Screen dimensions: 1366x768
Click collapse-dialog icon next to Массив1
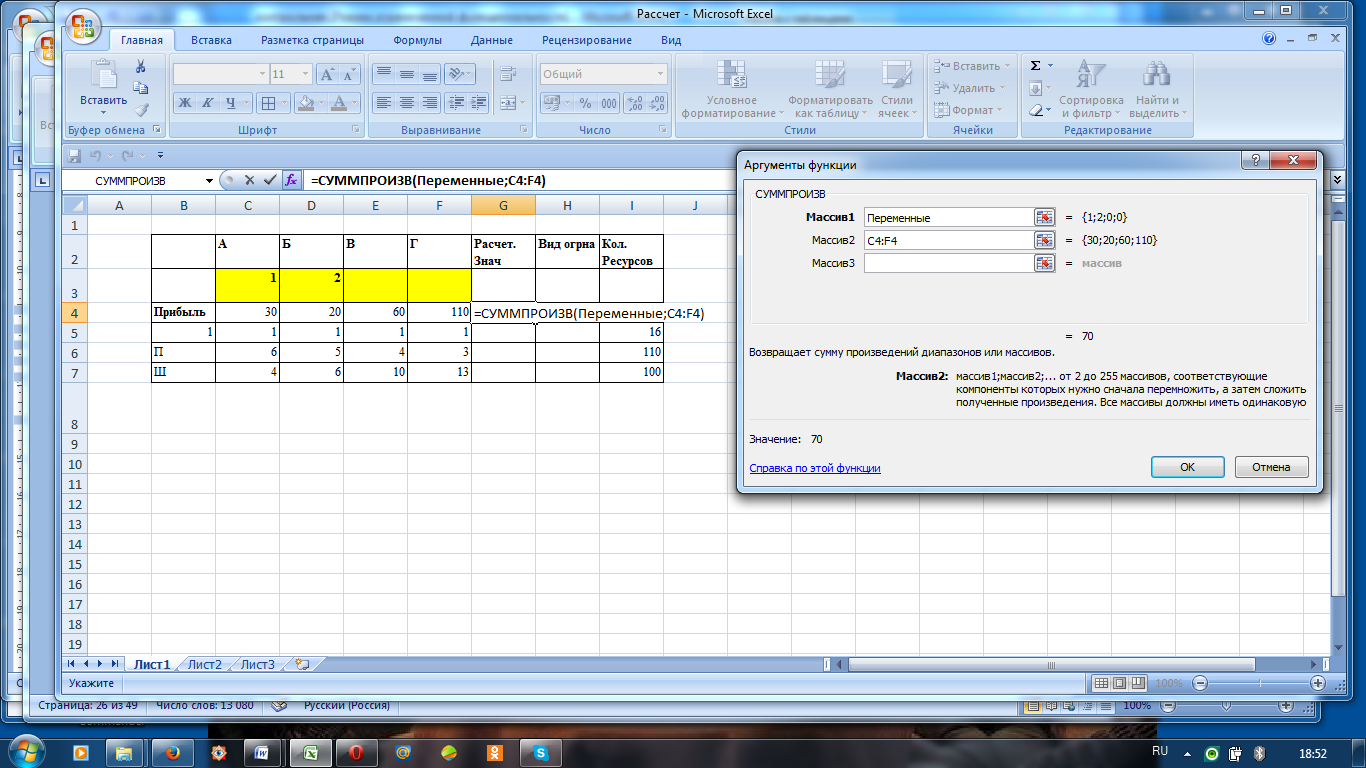(1044, 217)
